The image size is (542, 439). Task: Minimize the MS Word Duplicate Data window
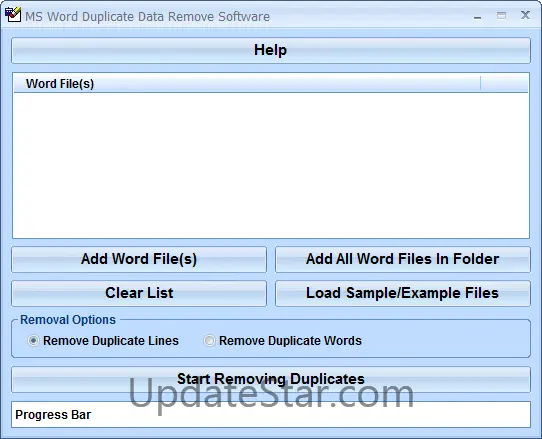point(478,16)
